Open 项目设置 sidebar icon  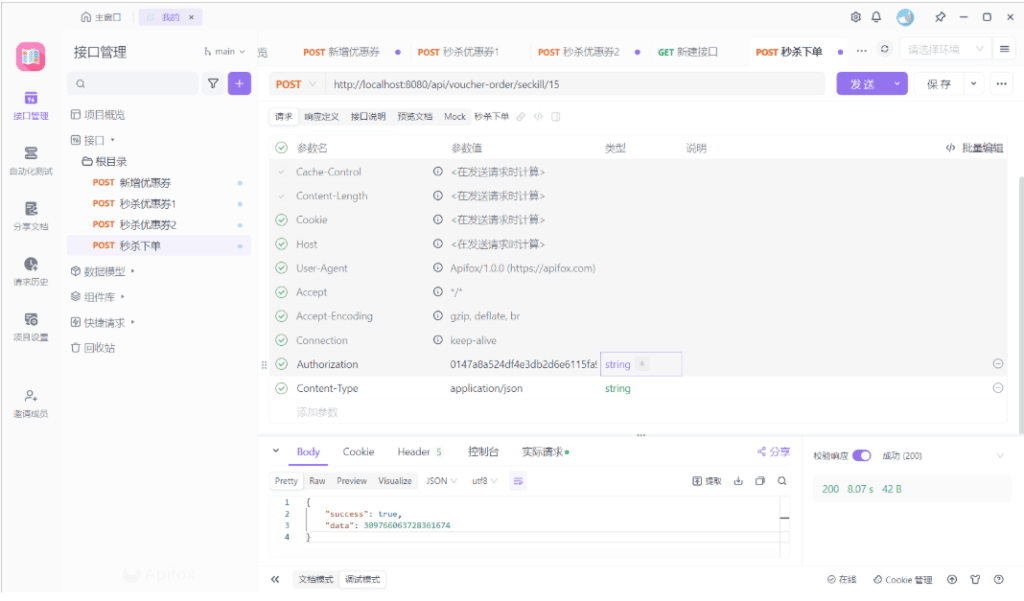tap(31, 325)
